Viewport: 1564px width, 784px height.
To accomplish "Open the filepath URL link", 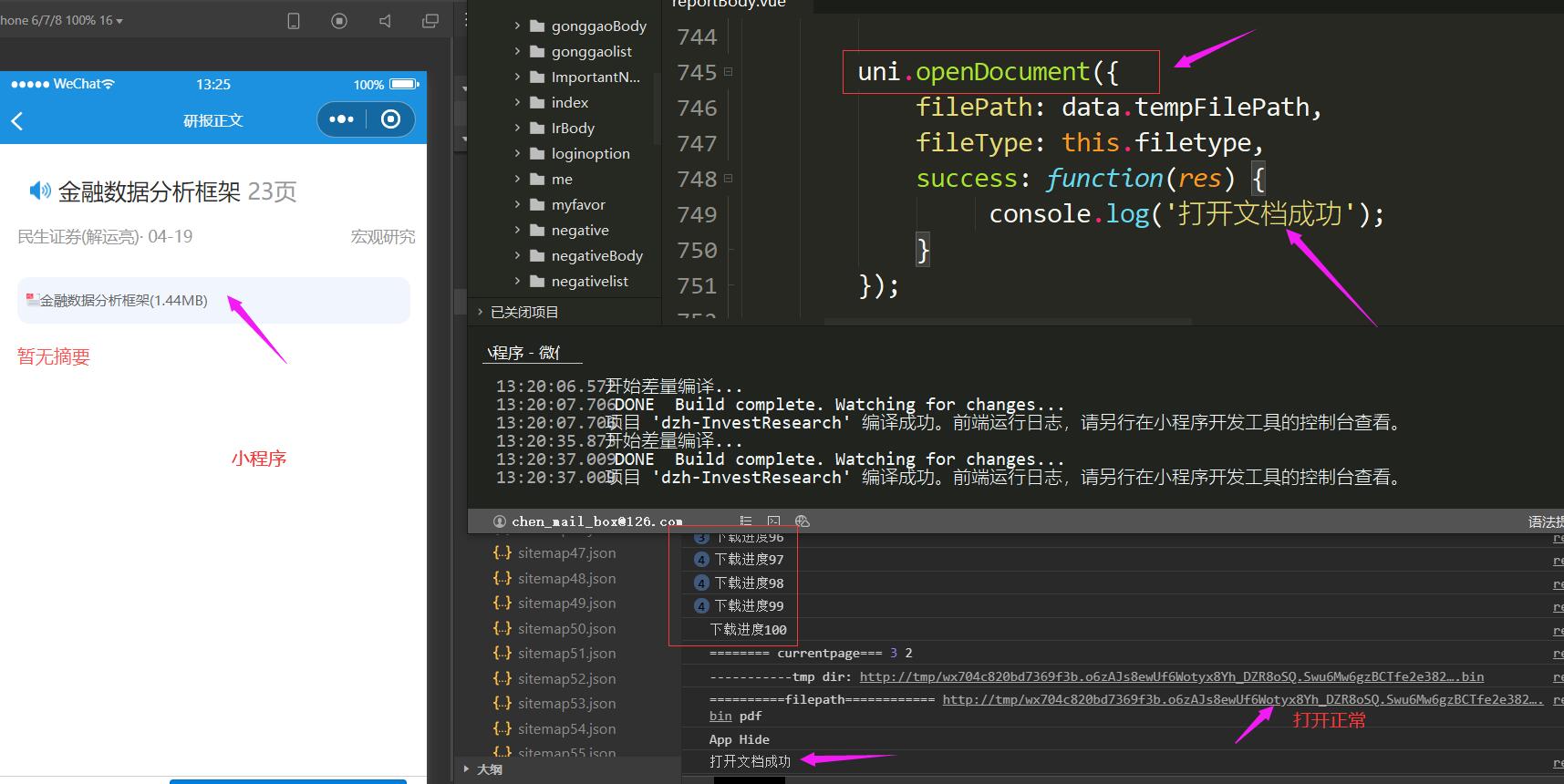I will click(1242, 699).
